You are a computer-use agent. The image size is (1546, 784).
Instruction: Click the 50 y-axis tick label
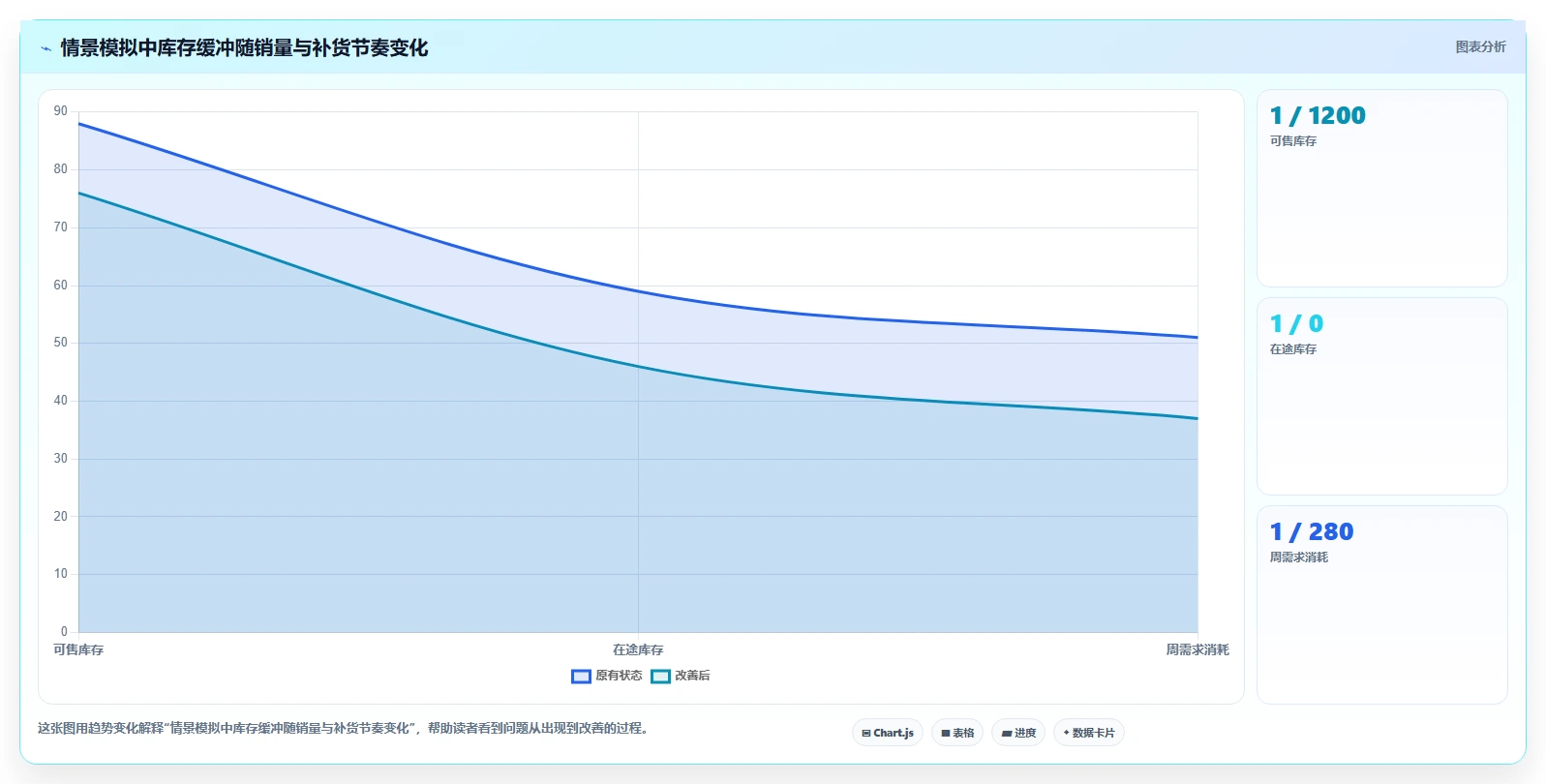[x=61, y=343]
